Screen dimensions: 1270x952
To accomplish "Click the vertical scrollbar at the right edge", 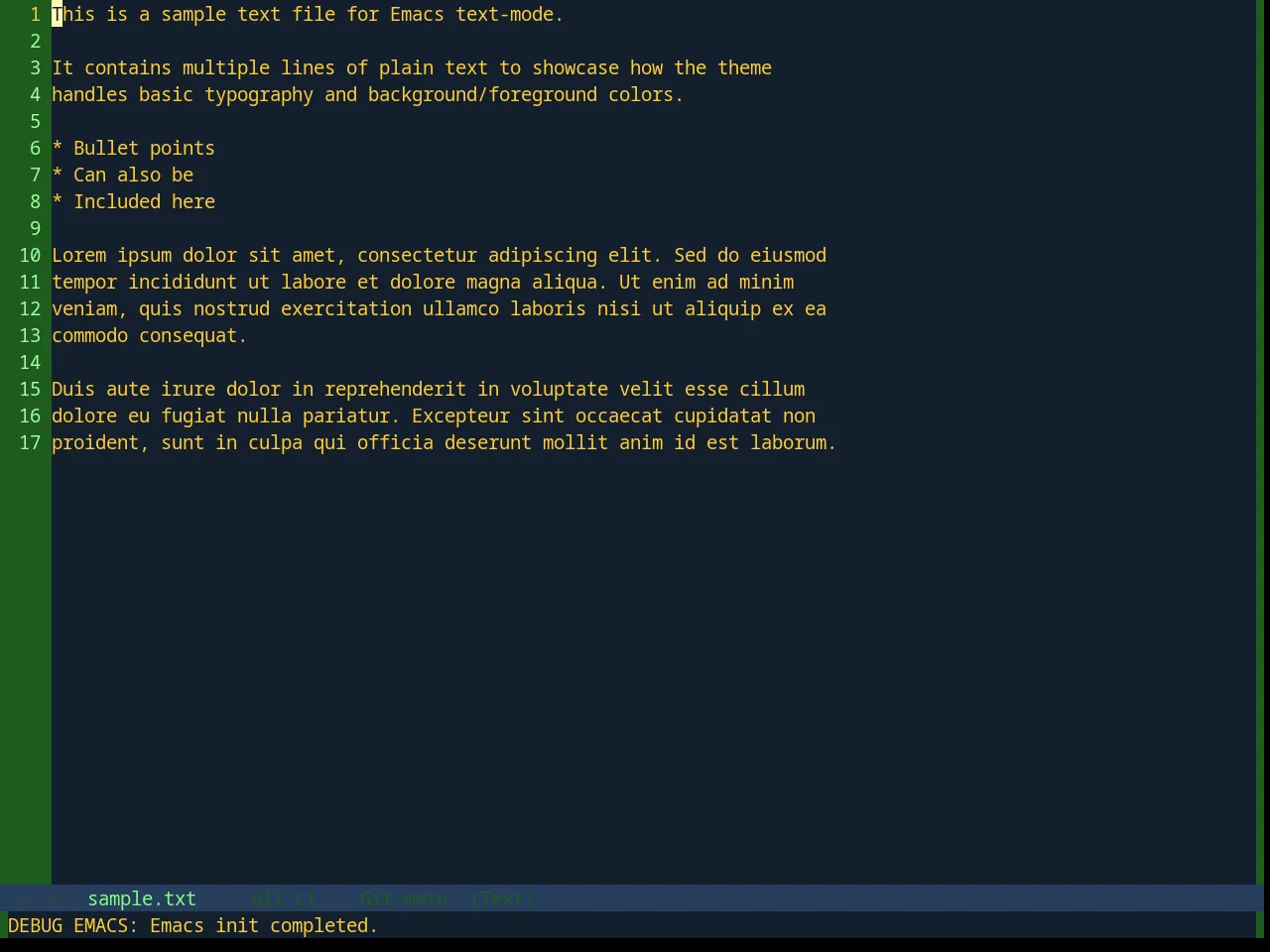I will (x=1260, y=441).
